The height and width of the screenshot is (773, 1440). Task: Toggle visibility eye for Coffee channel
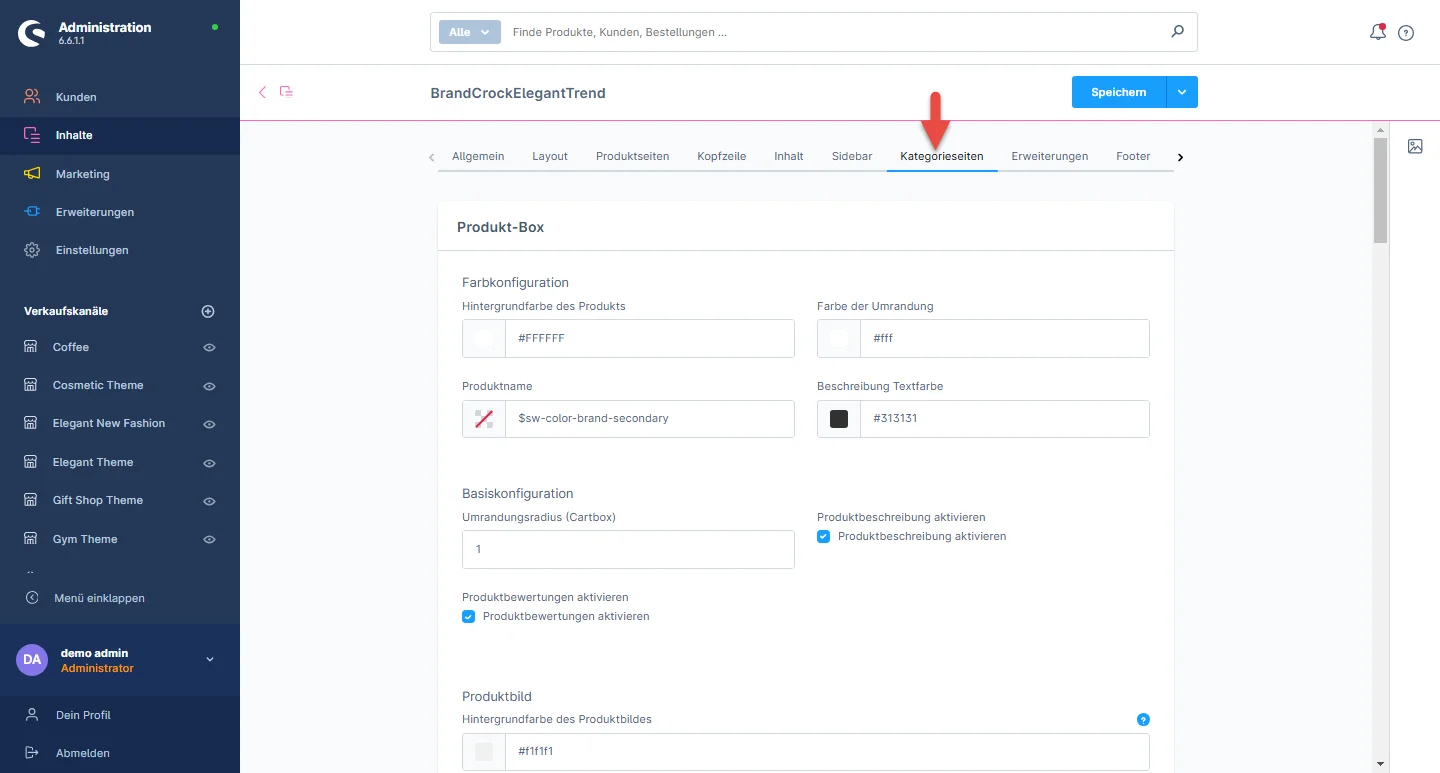click(209, 348)
